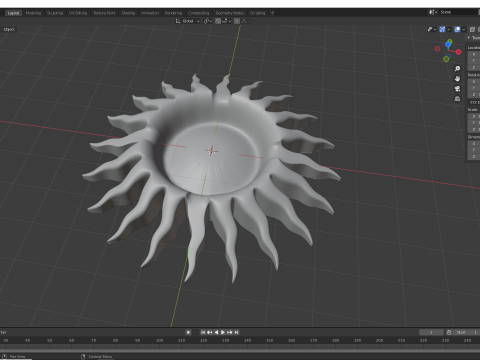Viewport: 480px width, 360px height.
Task: Jump to previous keyframe
Action: point(209,332)
